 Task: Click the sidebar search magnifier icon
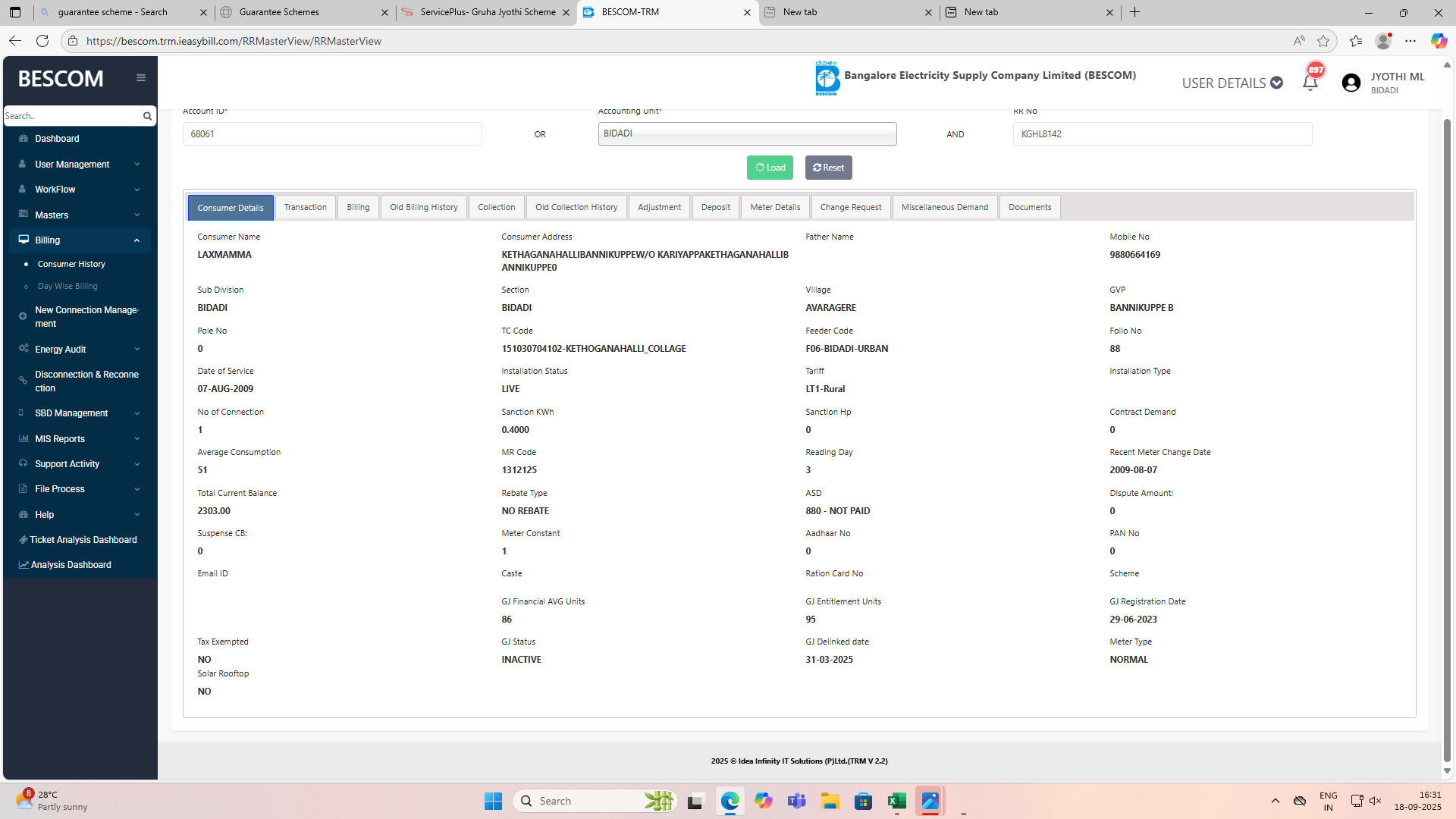tap(147, 116)
